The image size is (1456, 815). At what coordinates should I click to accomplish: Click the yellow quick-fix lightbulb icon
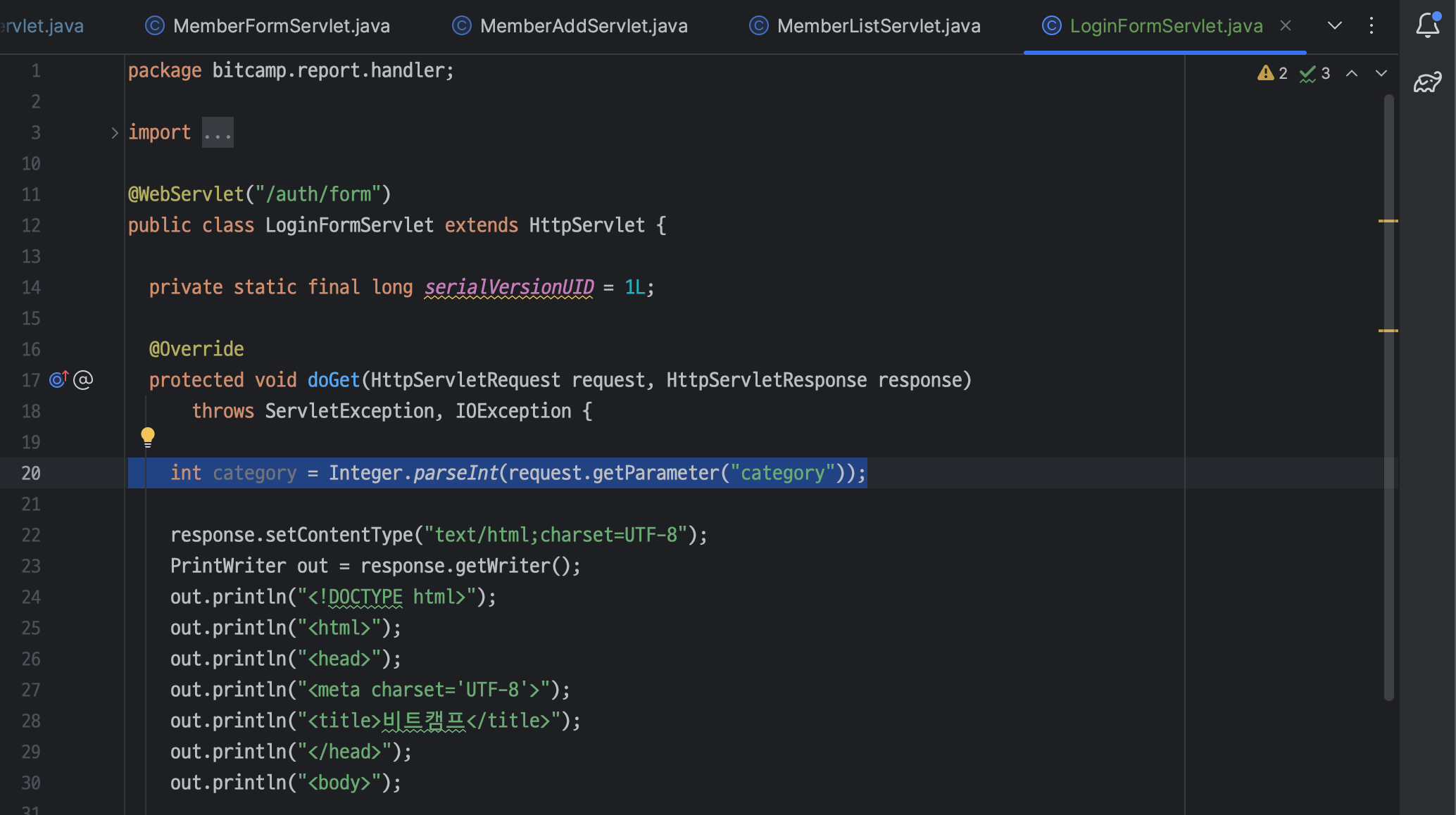(x=148, y=437)
